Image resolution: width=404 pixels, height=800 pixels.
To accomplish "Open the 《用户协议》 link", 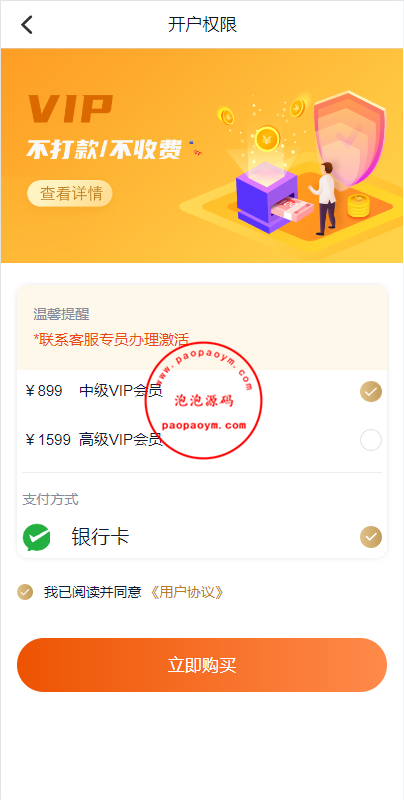I will [x=187, y=592].
